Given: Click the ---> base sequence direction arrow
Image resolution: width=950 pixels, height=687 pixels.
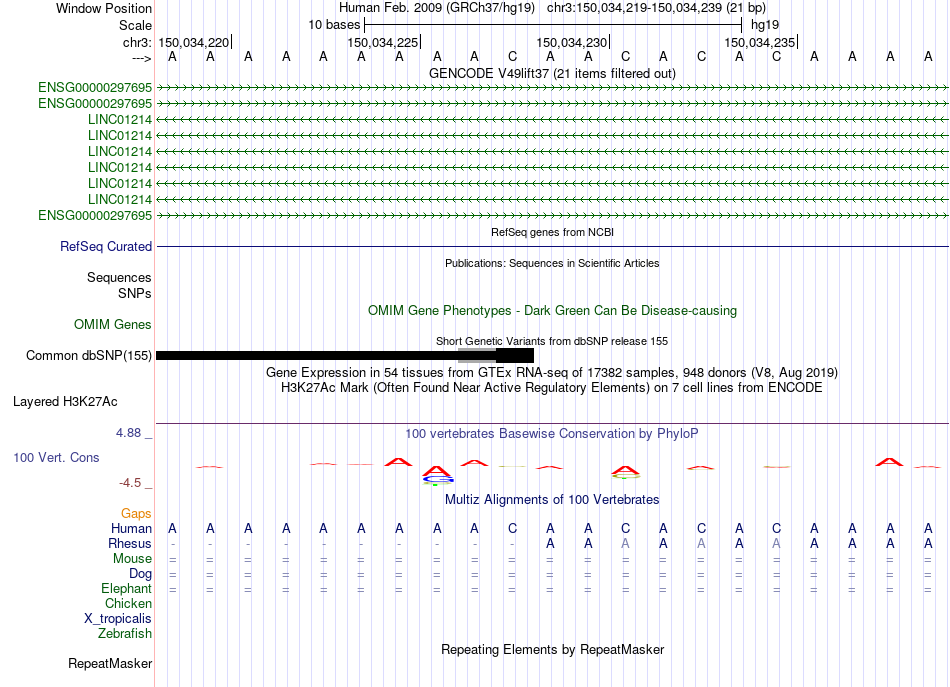Looking at the screenshot, I should click(x=142, y=58).
